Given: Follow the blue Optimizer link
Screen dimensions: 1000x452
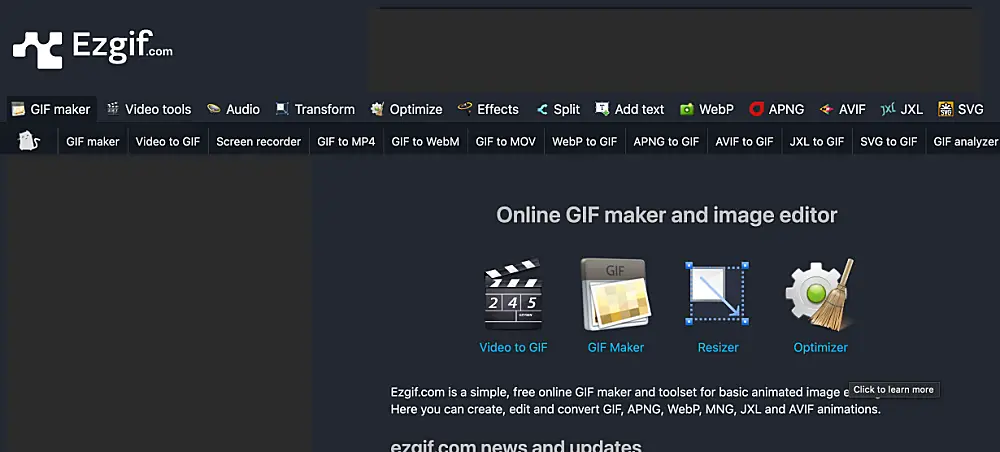Looking at the screenshot, I should [x=821, y=347].
